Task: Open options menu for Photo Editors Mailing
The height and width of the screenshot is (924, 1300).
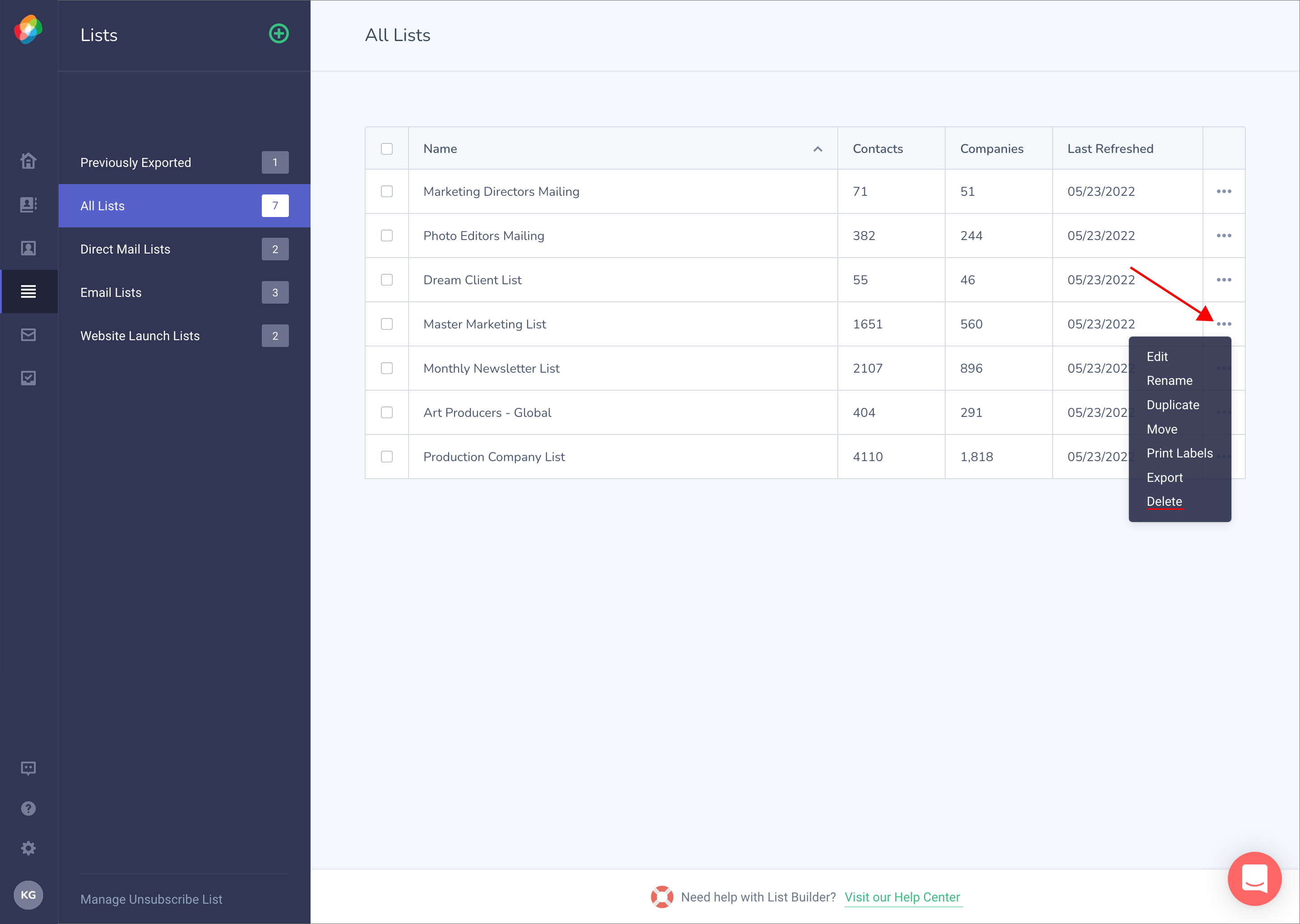Action: (x=1224, y=236)
